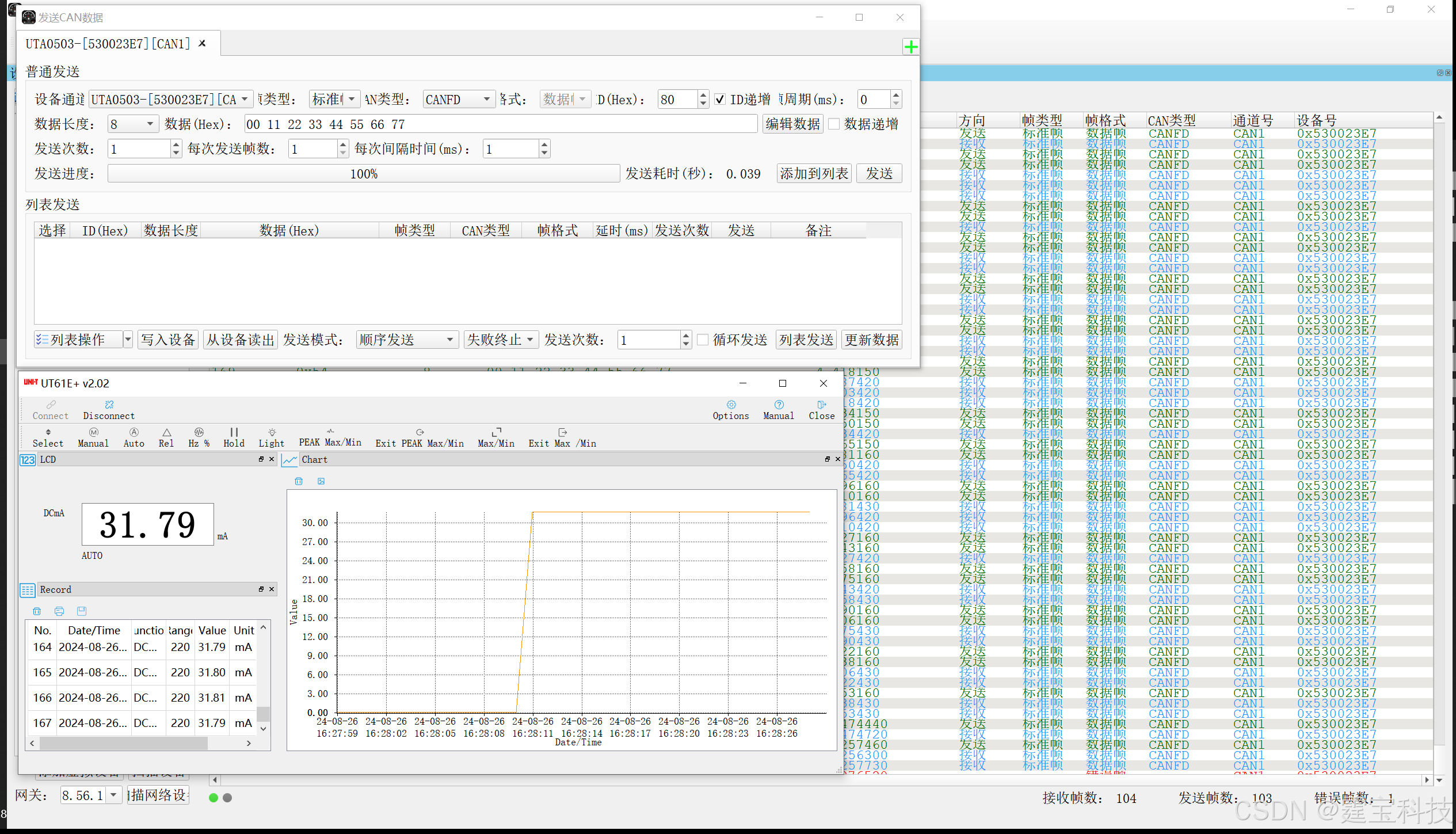The width and height of the screenshot is (1456, 834).
Task: Click the save icon in Record panel
Action: point(82,611)
